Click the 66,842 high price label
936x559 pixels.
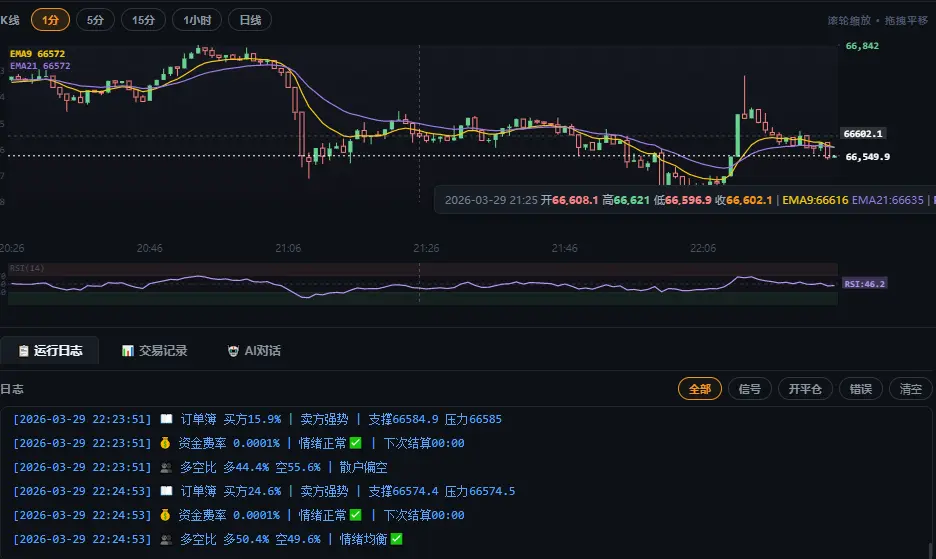click(862, 46)
